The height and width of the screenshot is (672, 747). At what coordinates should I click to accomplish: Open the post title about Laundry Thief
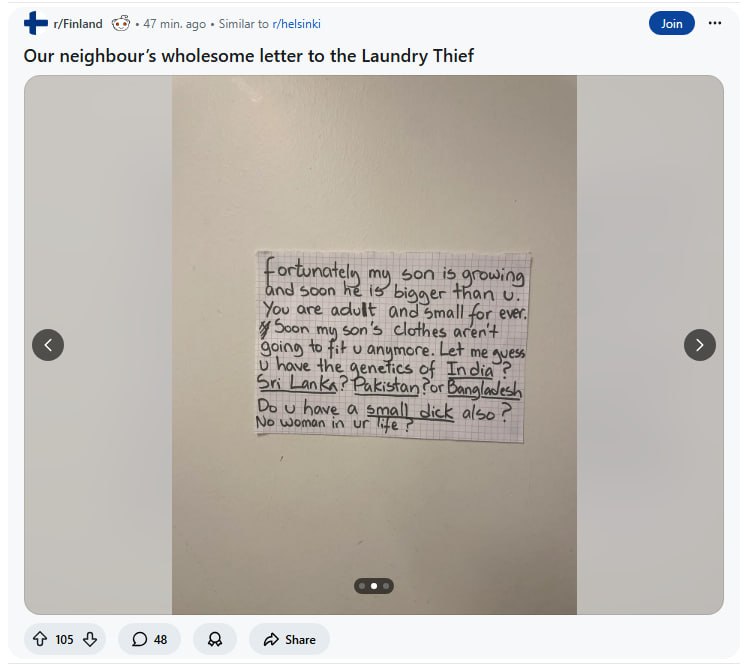[x=249, y=56]
